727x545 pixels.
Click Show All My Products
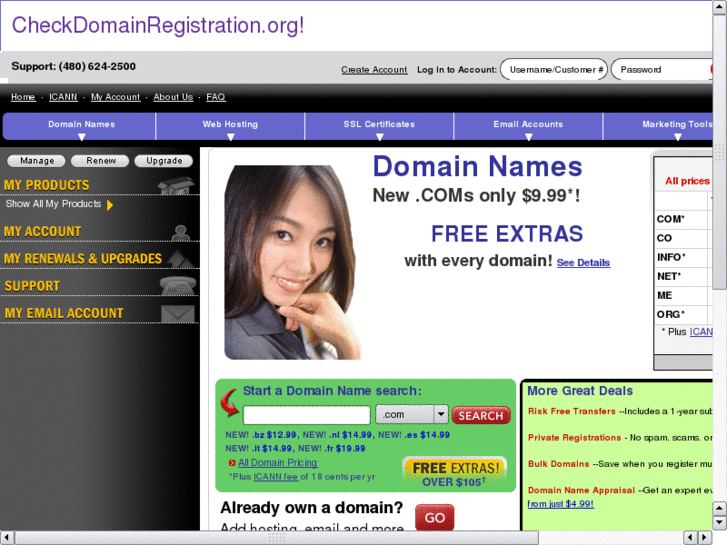(x=53, y=204)
